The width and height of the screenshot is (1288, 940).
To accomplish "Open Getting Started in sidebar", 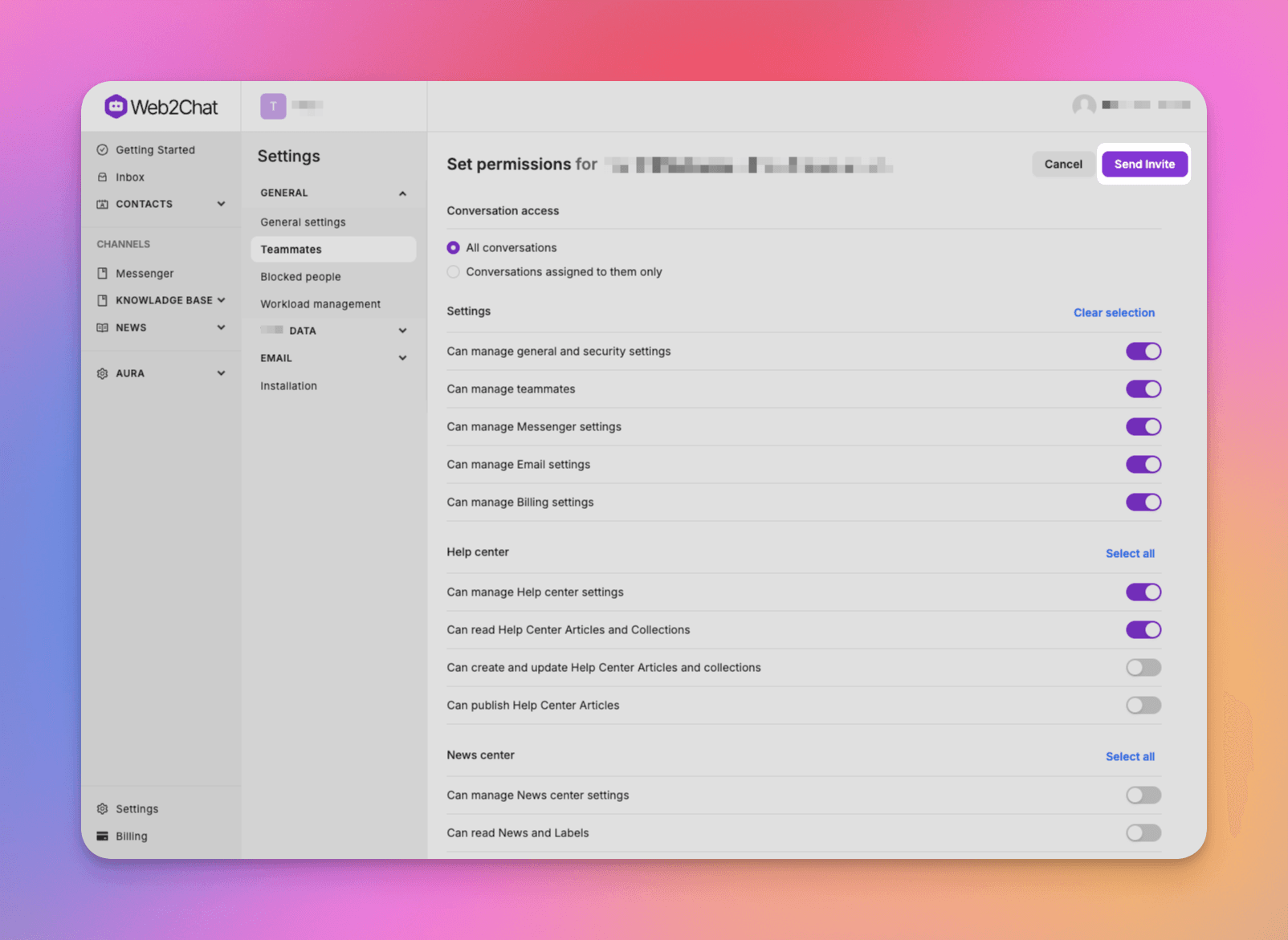I will 155,149.
